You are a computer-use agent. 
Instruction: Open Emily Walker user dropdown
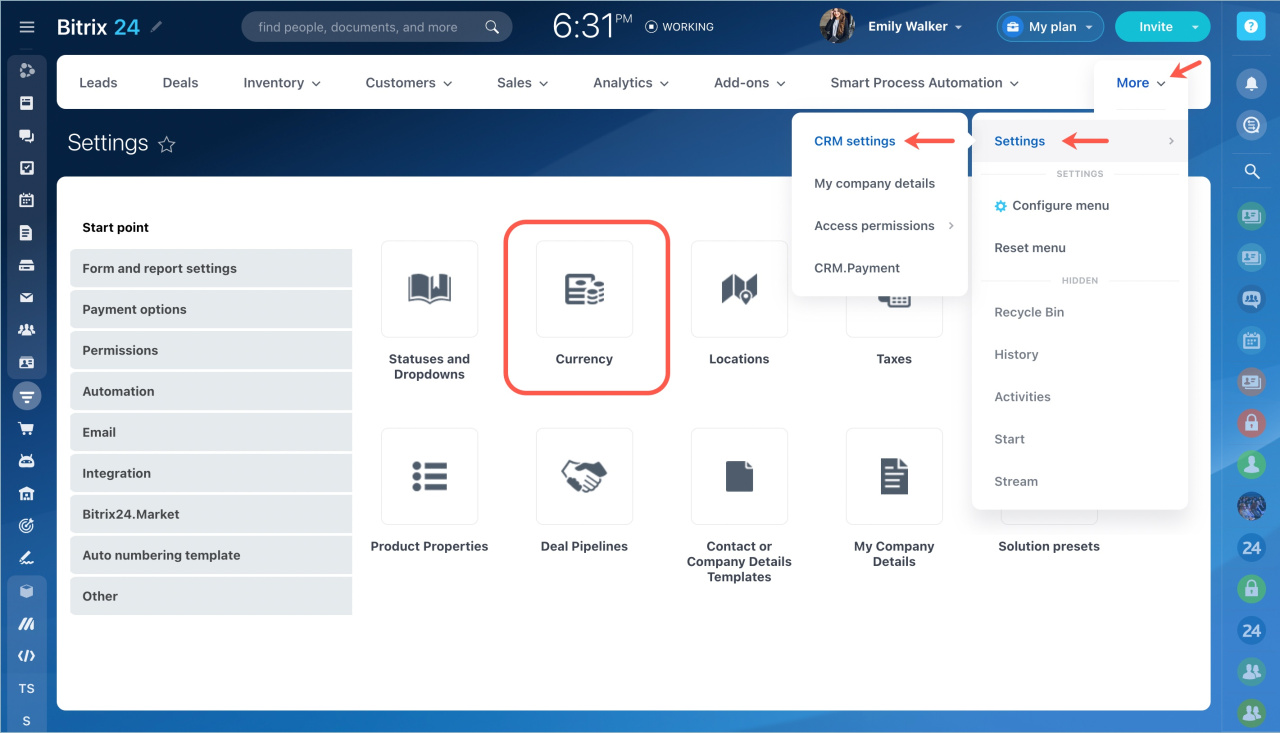pyautogui.click(x=915, y=27)
